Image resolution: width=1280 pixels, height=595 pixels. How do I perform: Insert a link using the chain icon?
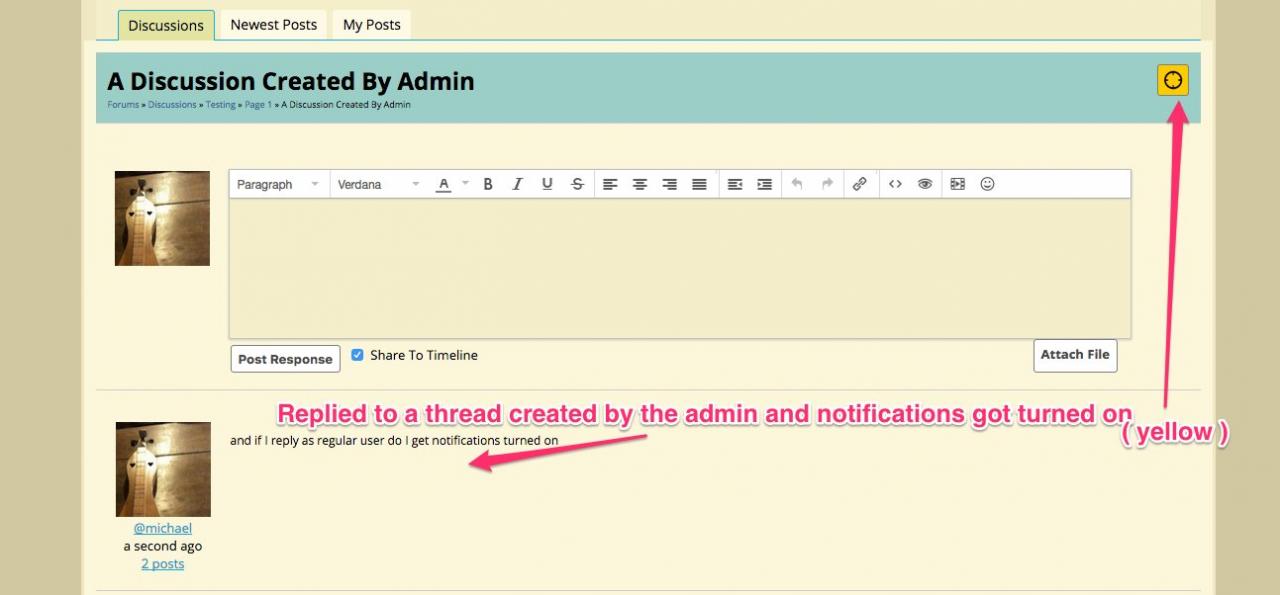point(859,184)
